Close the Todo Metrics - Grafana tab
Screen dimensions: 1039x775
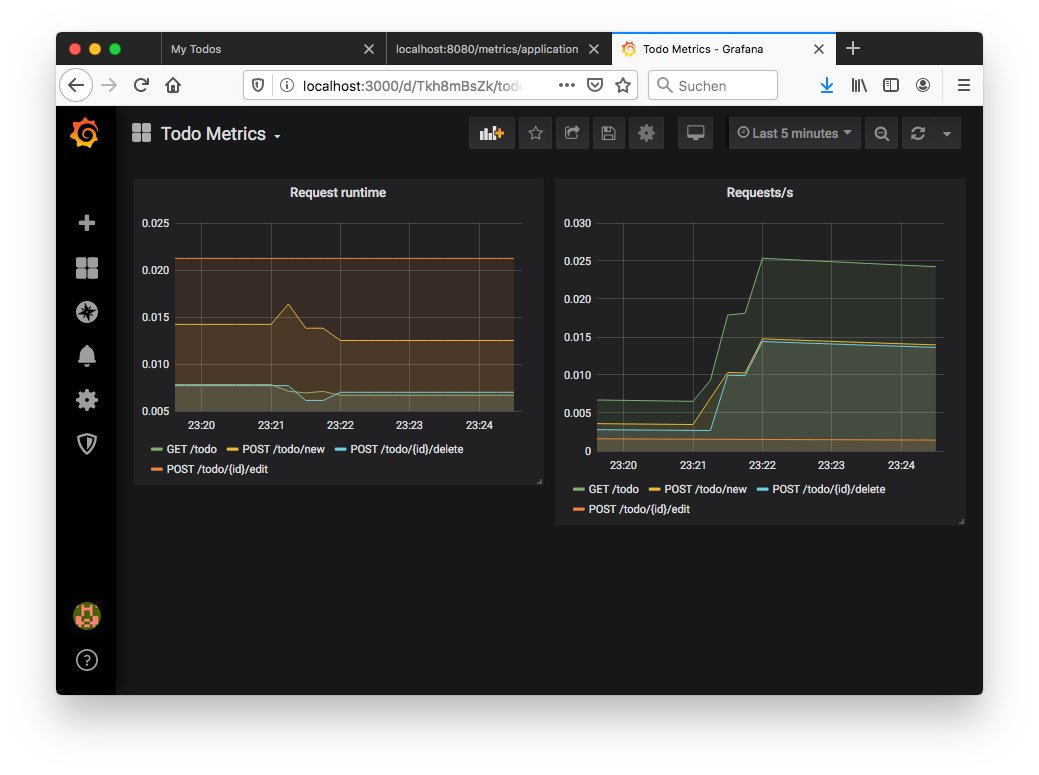tap(819, 49)
